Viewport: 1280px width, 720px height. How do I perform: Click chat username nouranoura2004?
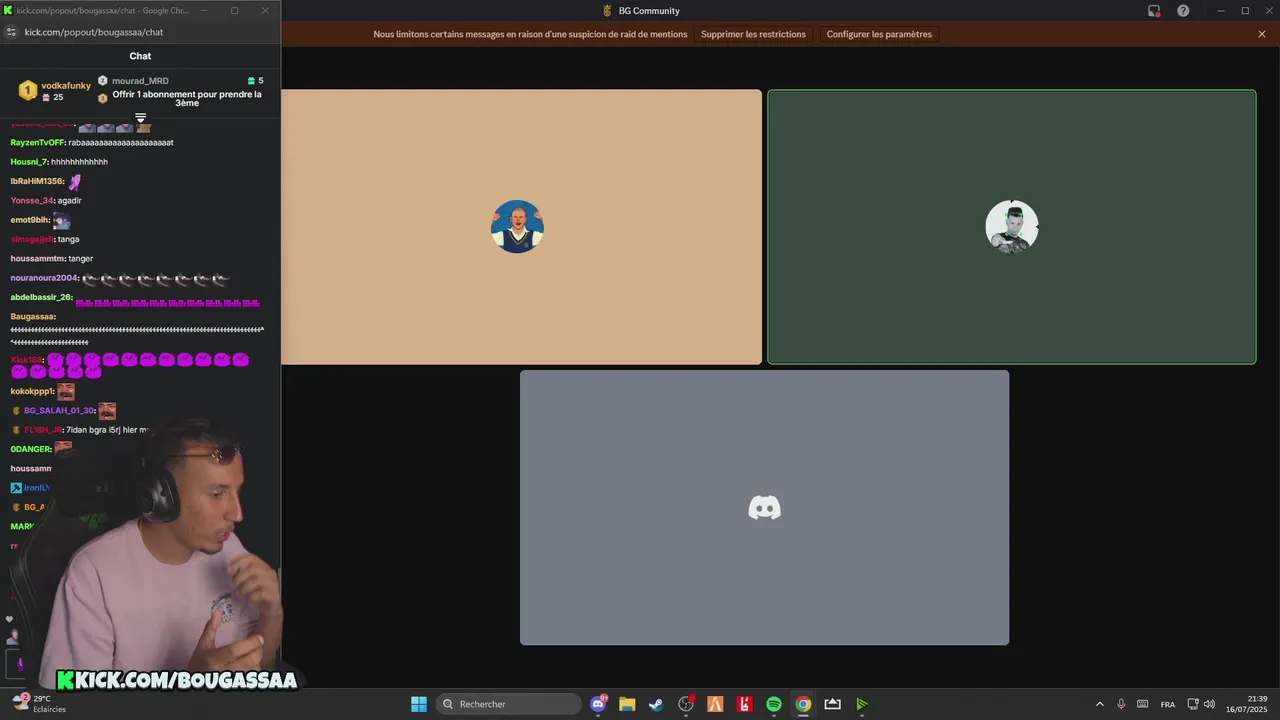[x=44, y=278]
